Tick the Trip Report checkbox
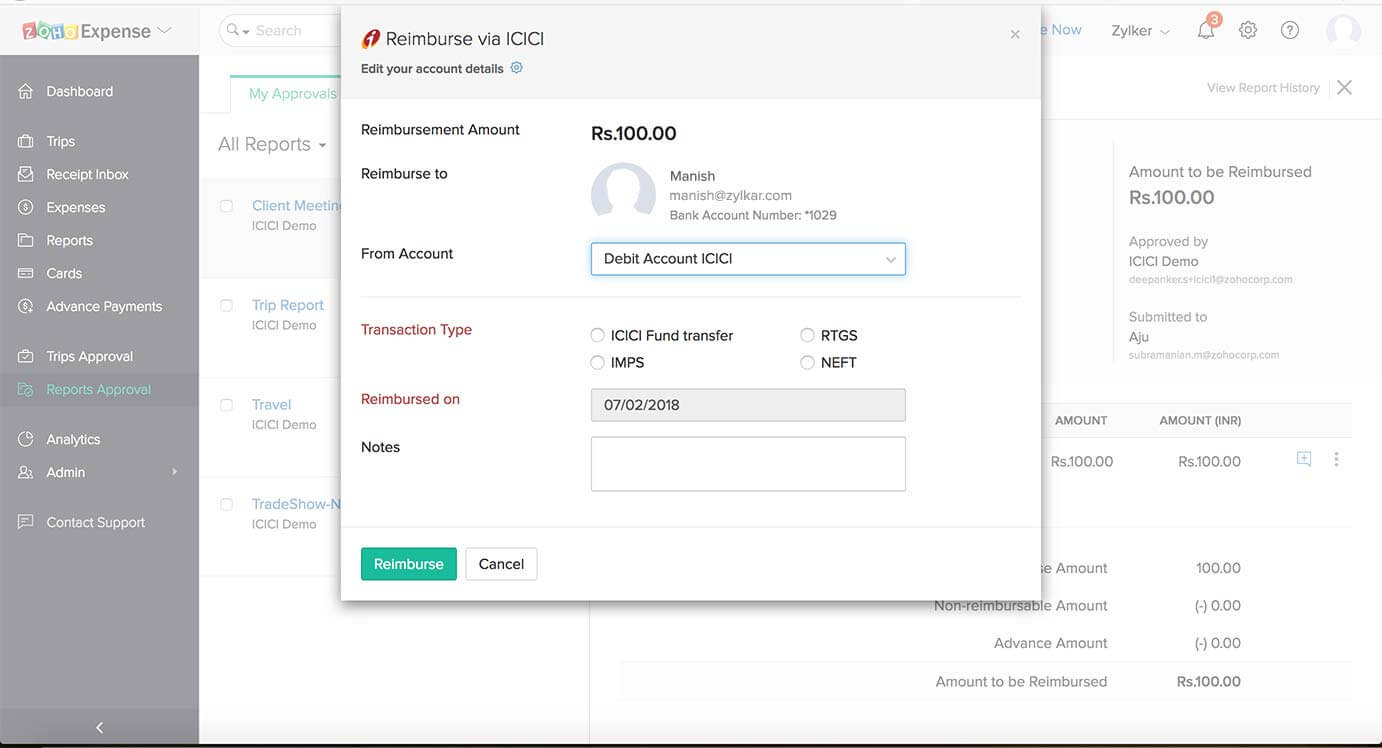This screenshot has height=748, width=1382. [x=227, y=305]
